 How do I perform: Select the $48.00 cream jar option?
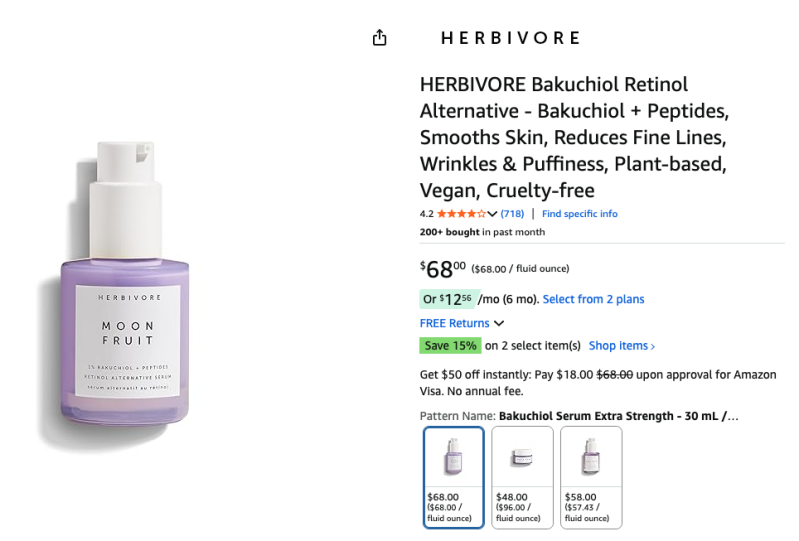coord(522,477)
